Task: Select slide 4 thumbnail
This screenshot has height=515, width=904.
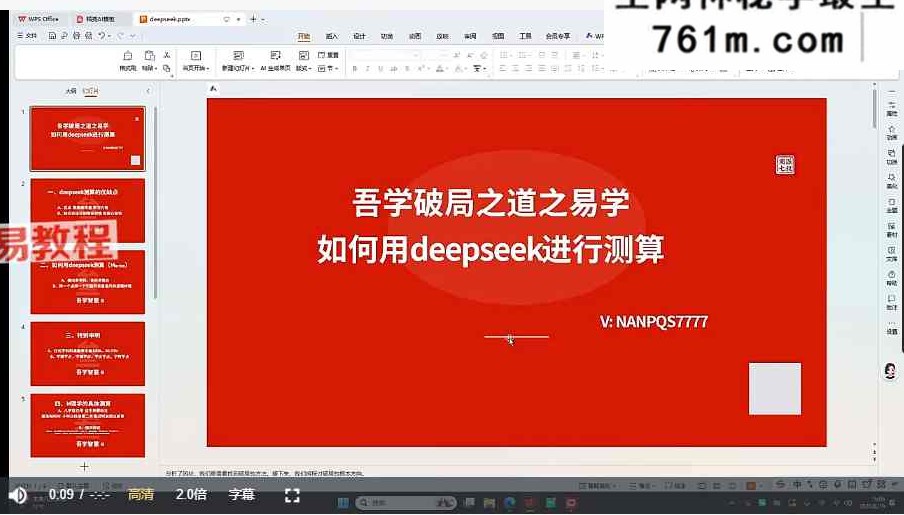Action: tap(88, 354)
